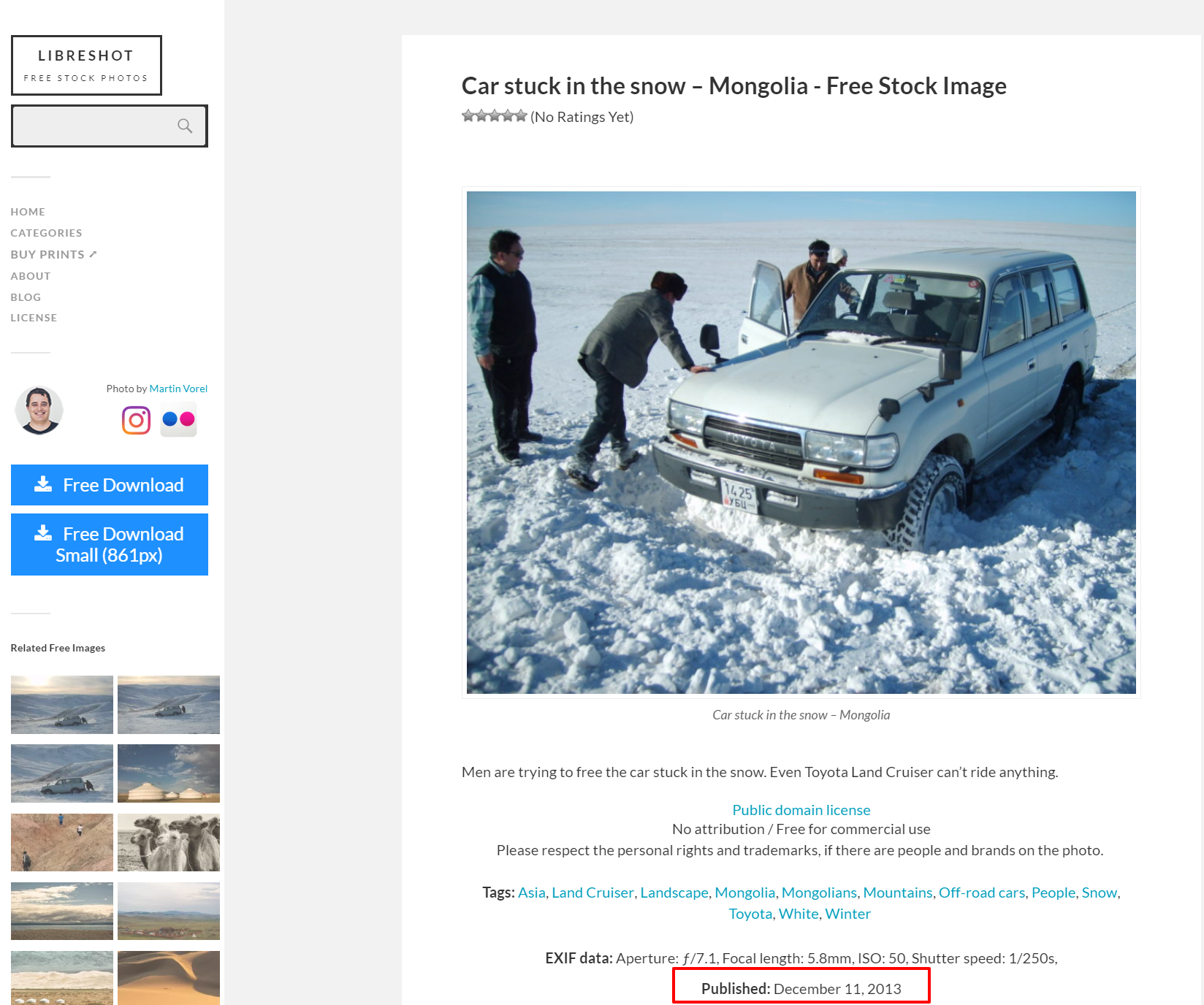Select the Toyota tag
This screenshot has width=1204, height=1005.
click(x=750, y=914)
